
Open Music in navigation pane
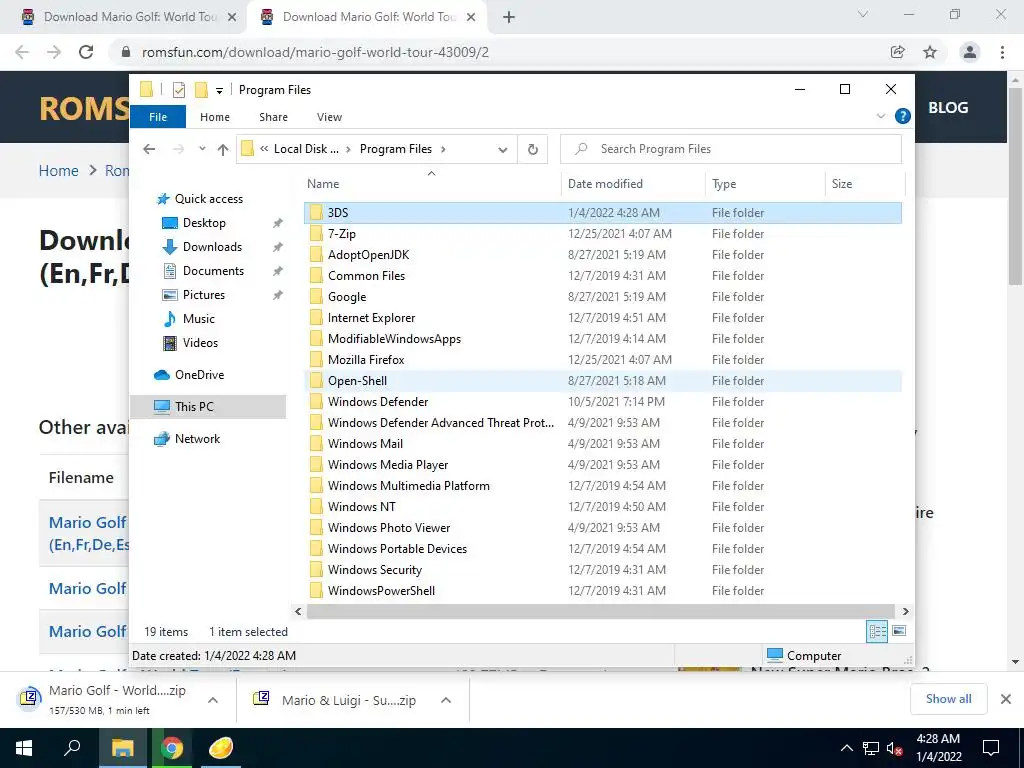point(199,319)
